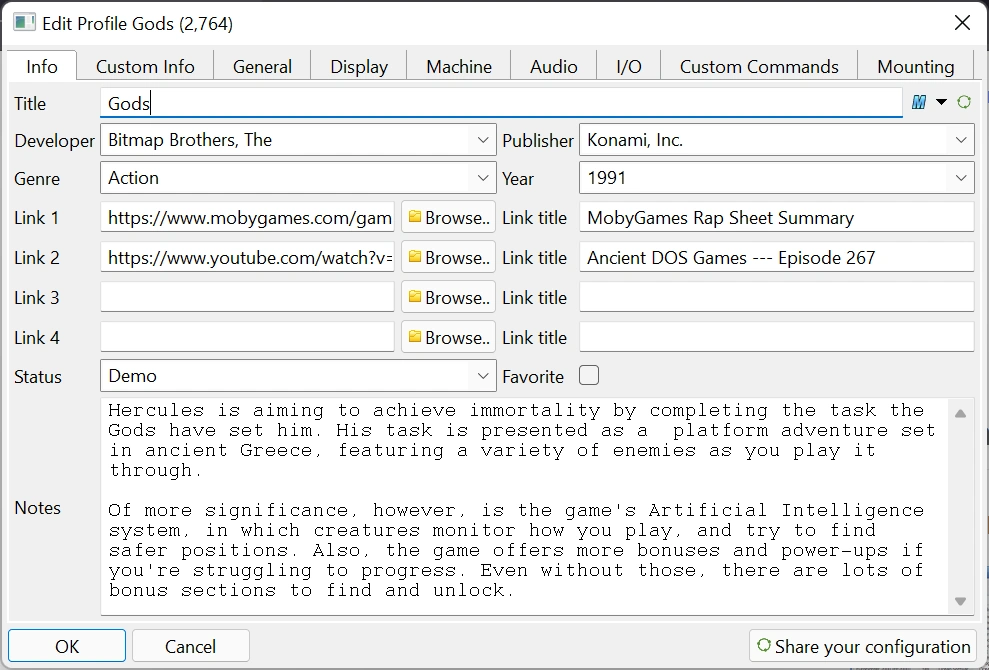Click the green refresh icon next to Title
The height and width of the screenshot is (670, 989).
pyautogui.click(x=964, y=102)
